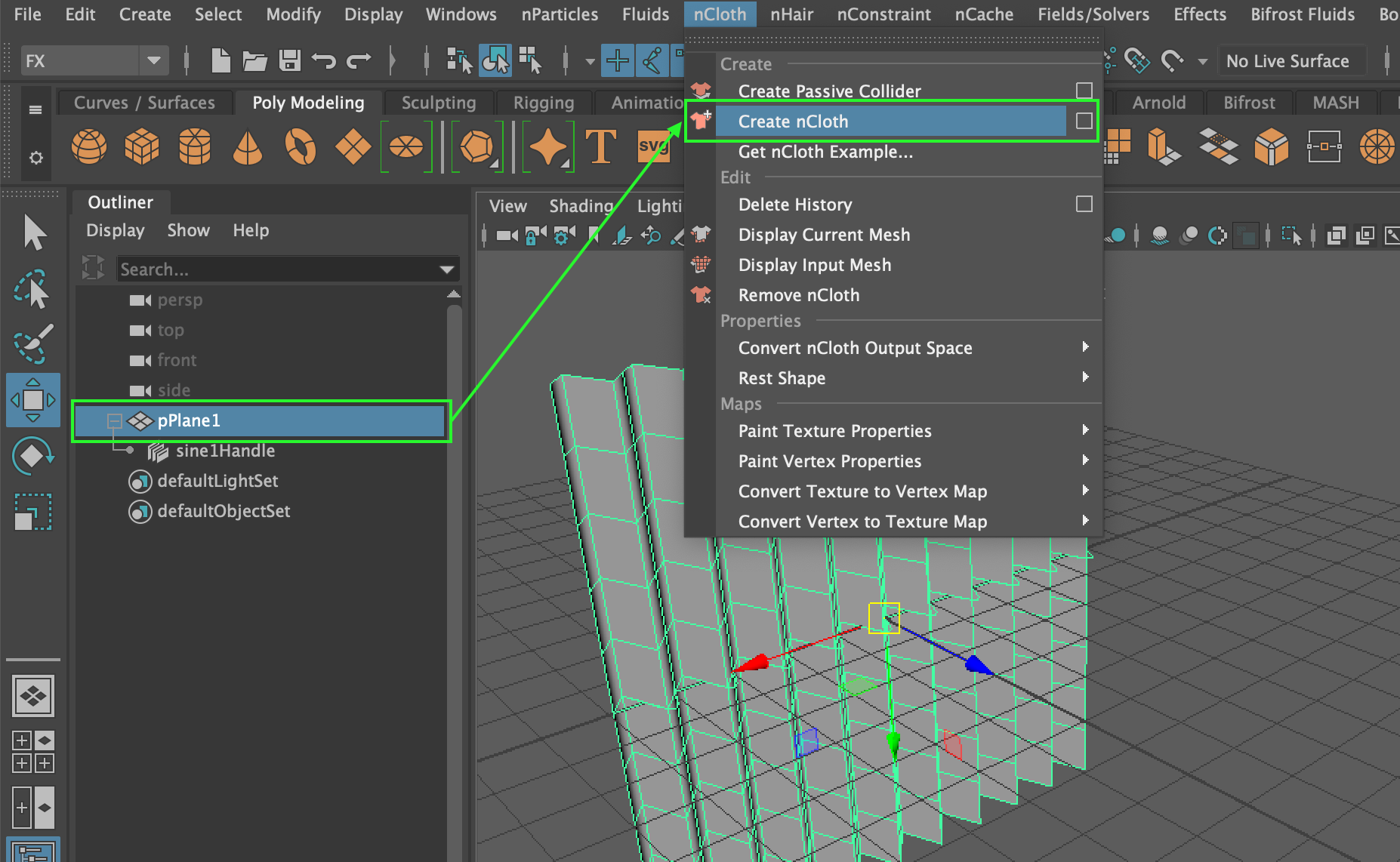Expand the Paint Vertex Properties submenu
The image size is (1400, 862).
coord(1085,460)
